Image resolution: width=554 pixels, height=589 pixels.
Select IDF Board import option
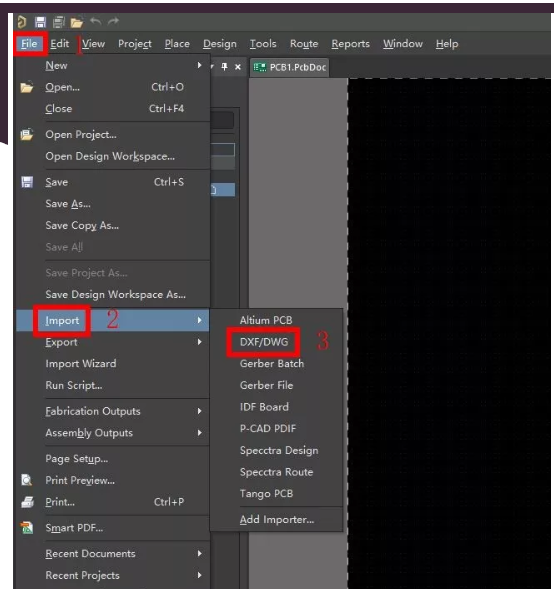276,407
